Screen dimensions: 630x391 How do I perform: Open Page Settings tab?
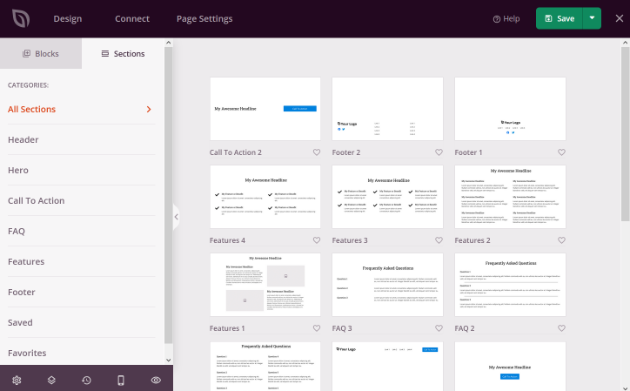(x=204, y=19)
